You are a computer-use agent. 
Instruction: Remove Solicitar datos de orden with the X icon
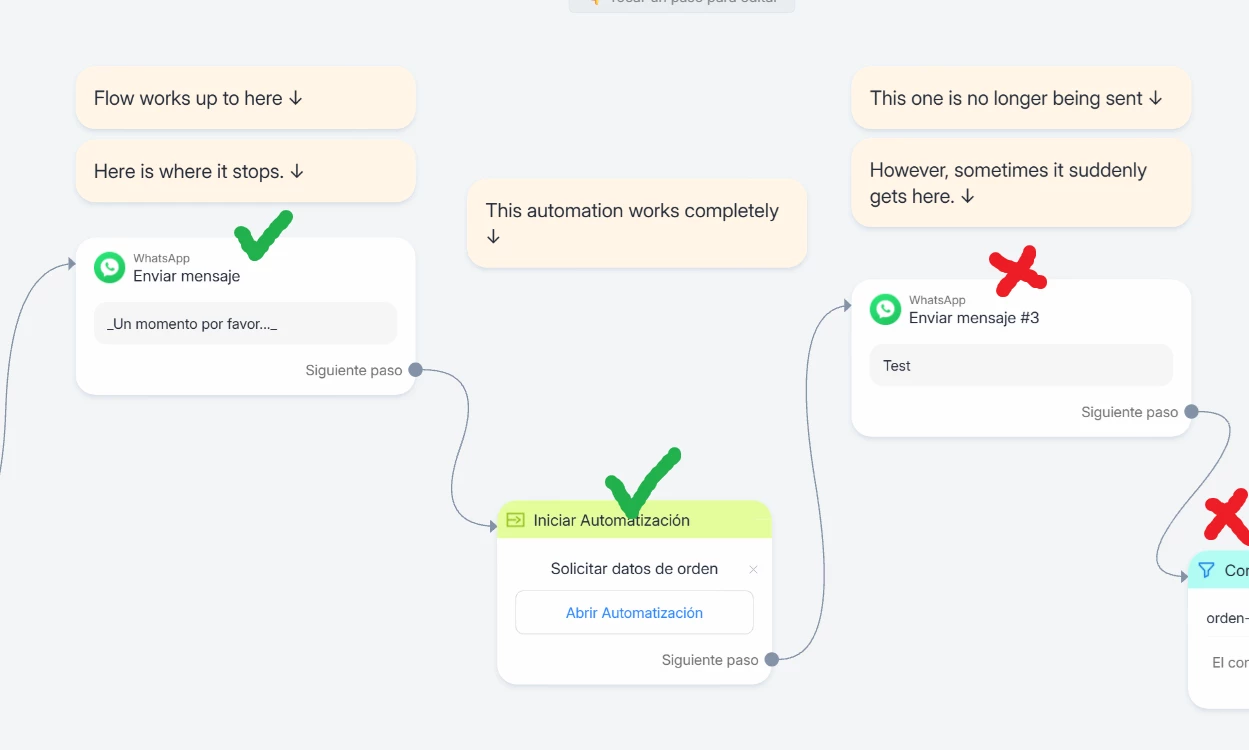coord(753,570)
